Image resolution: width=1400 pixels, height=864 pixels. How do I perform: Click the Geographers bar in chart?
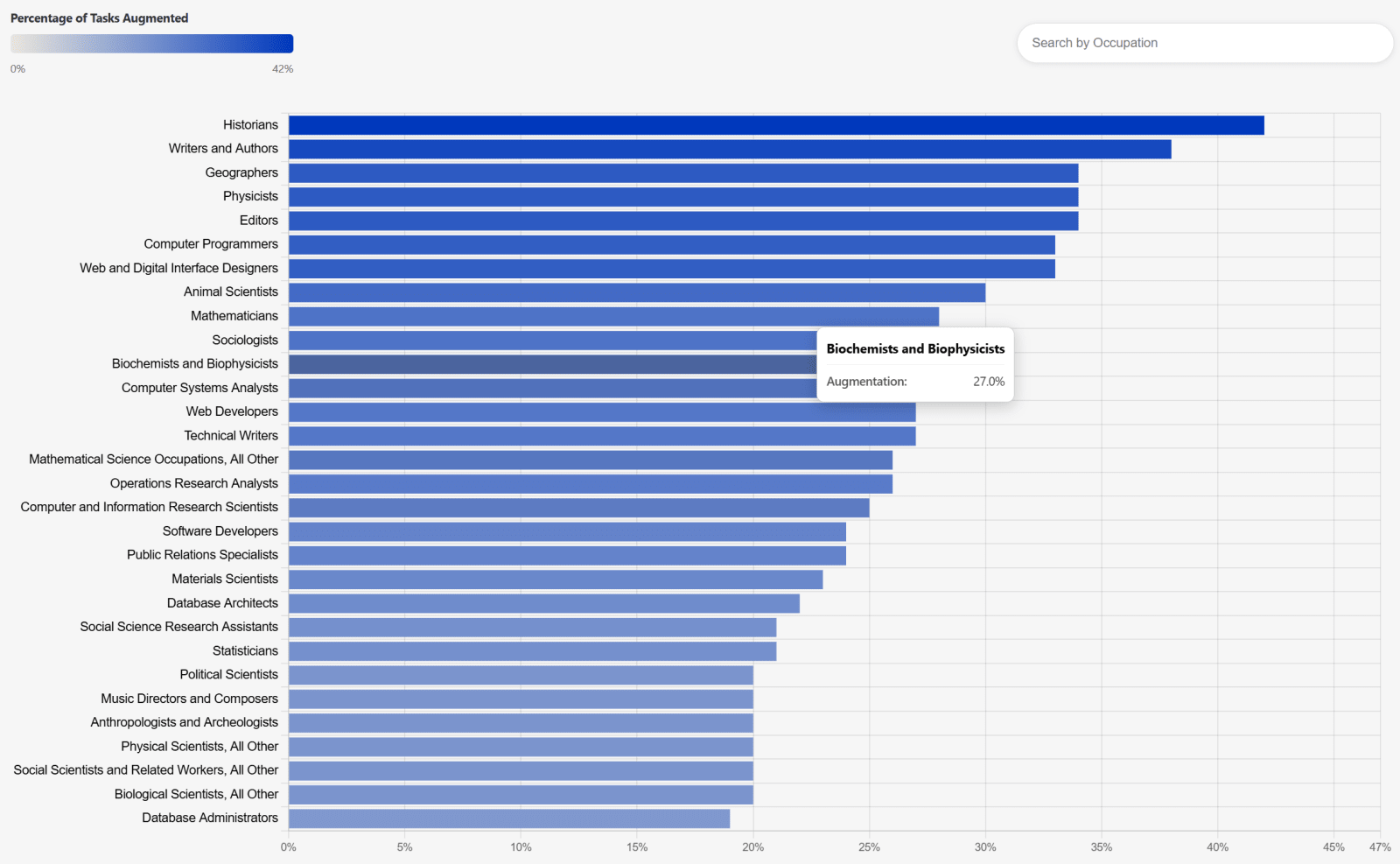point(682,173)
